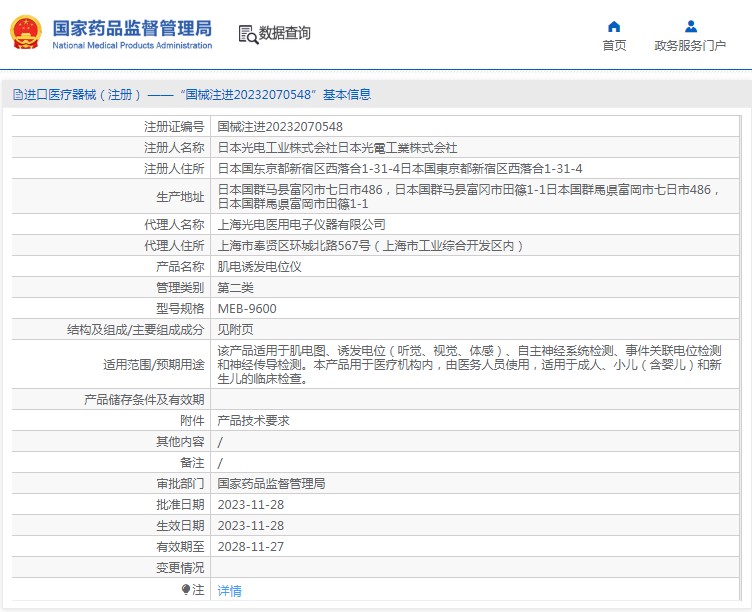The height and width of the screenshot is (612, 752).
Task: Open the 数据查询 search icon
Action: 248,34
